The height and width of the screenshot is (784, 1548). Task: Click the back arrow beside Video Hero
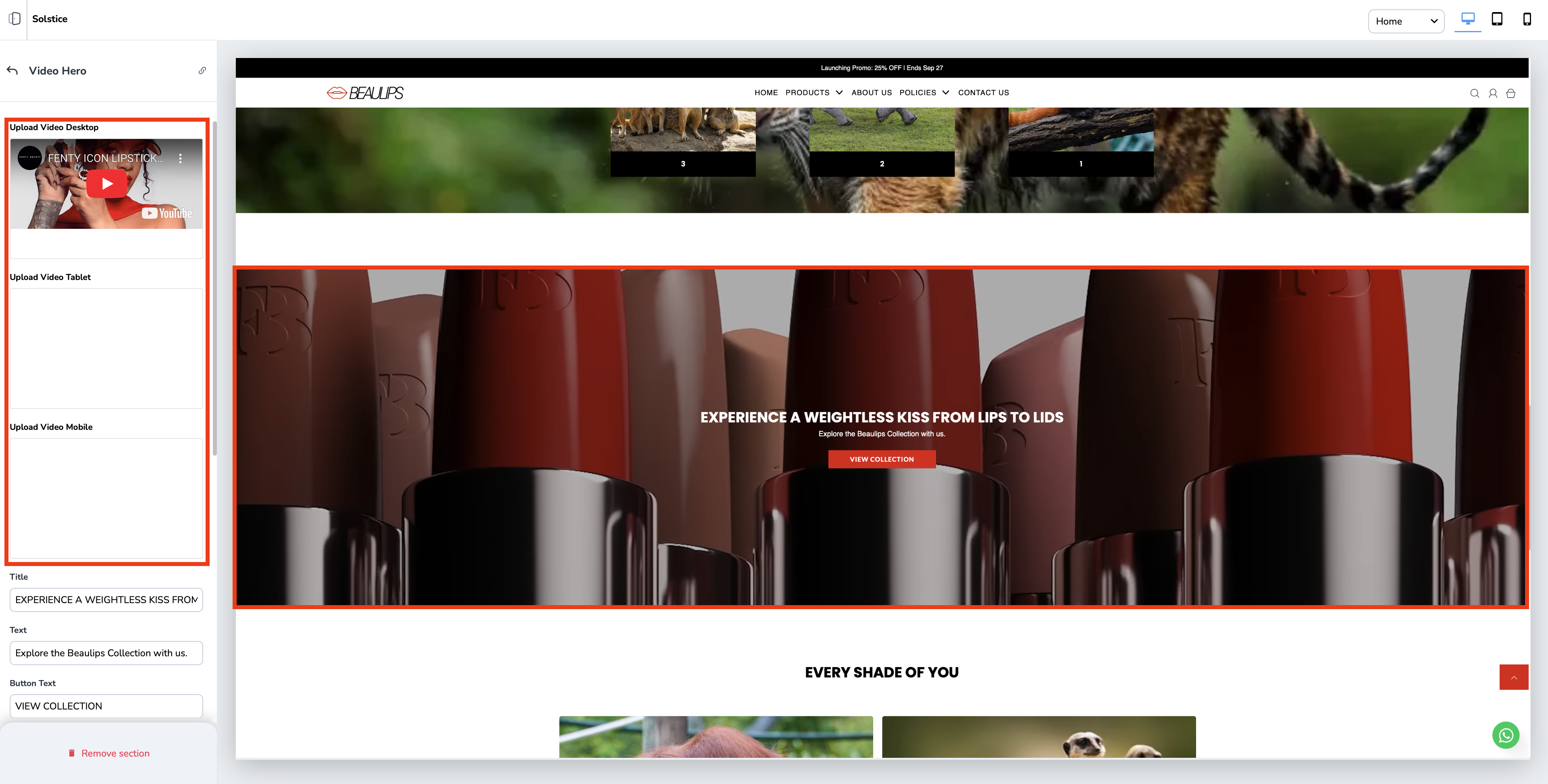coord(12,71)
